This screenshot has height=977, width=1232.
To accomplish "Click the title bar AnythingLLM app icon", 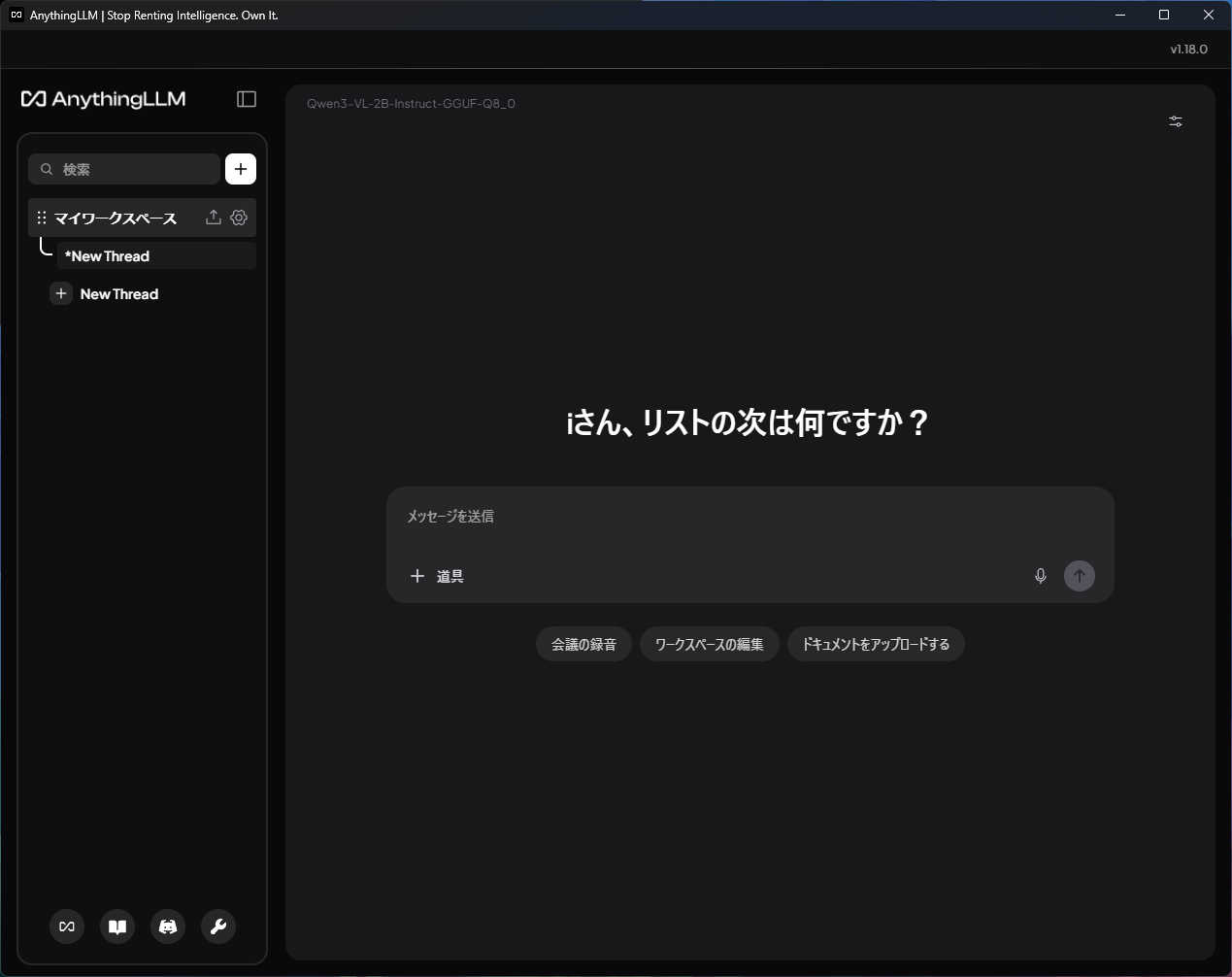I will 16,16.
